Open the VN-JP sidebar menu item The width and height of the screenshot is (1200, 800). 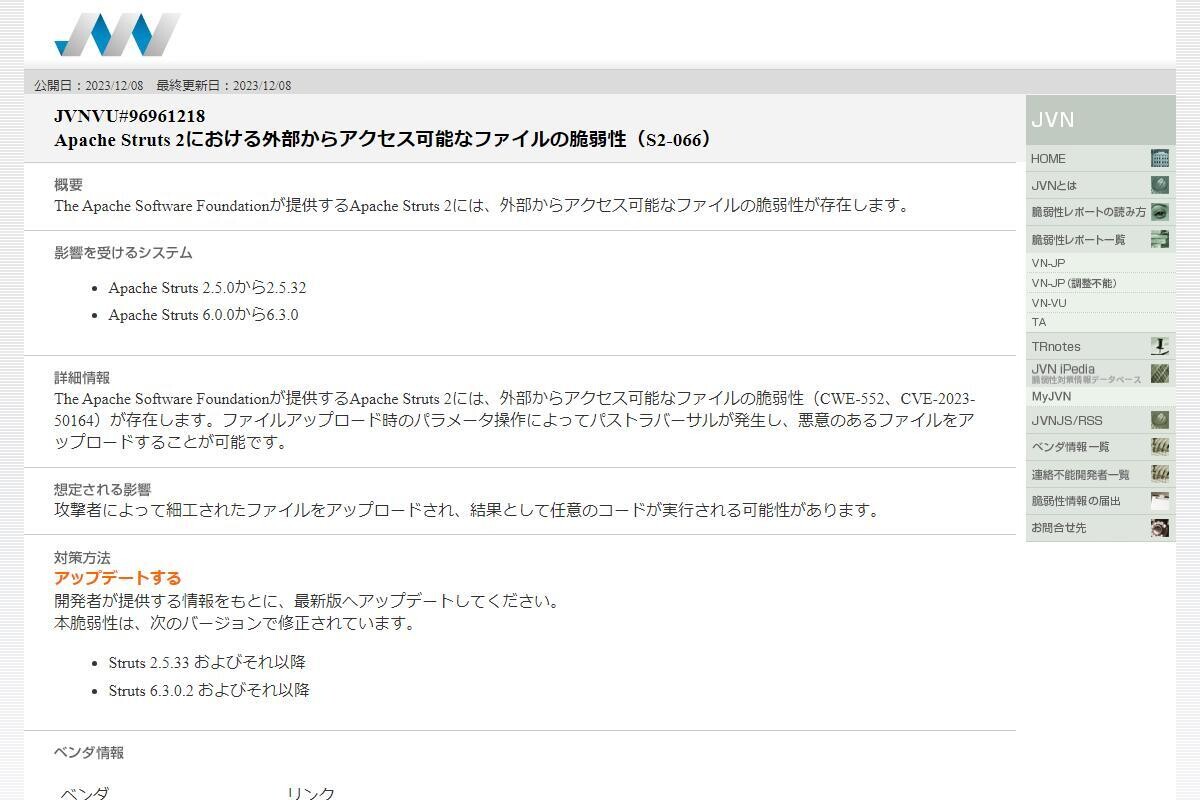[x=1048, y=263]
